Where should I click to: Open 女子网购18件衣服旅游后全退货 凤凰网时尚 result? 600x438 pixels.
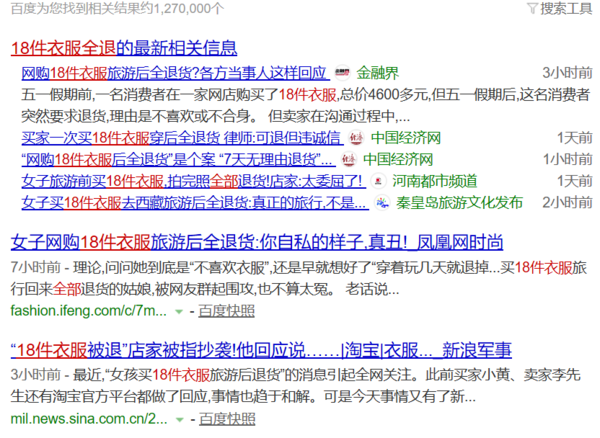(x=257, y=242)
